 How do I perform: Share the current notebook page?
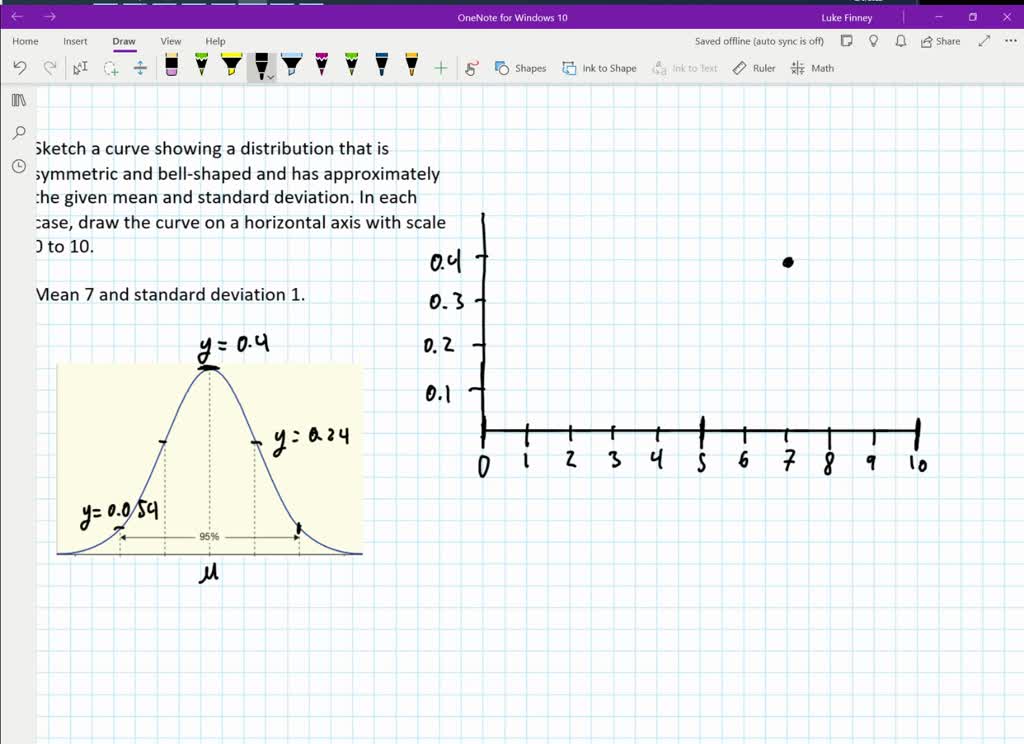point(940,40)
